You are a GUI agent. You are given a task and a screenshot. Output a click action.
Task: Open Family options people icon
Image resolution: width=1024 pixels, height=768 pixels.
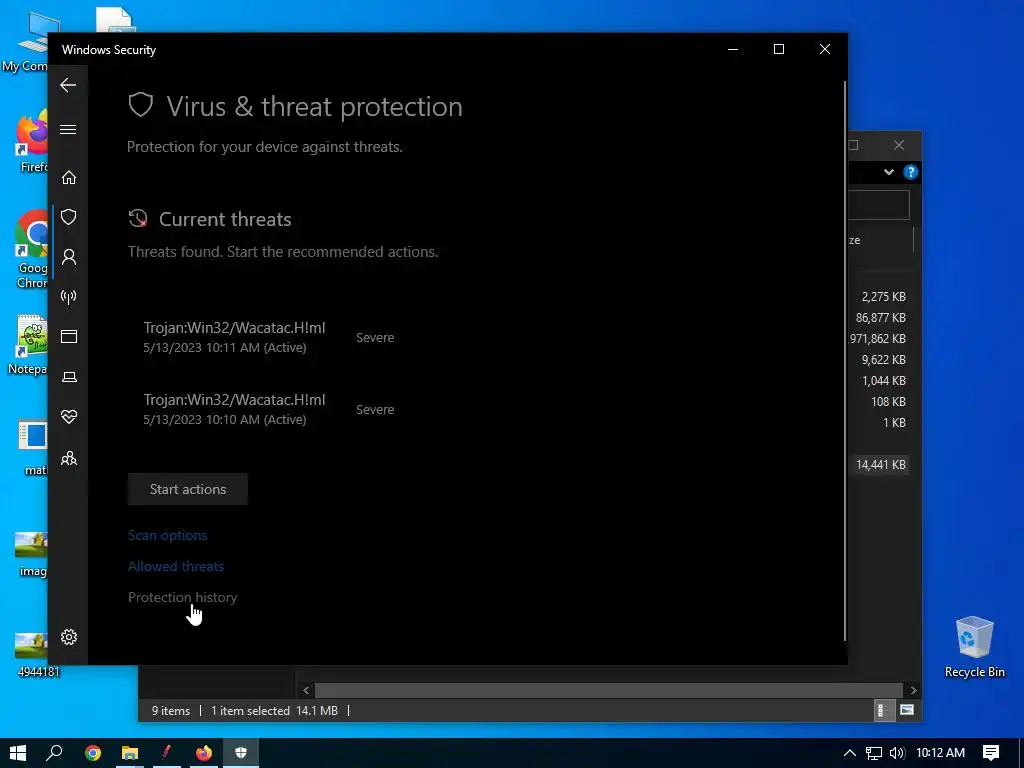click(69, 458)
